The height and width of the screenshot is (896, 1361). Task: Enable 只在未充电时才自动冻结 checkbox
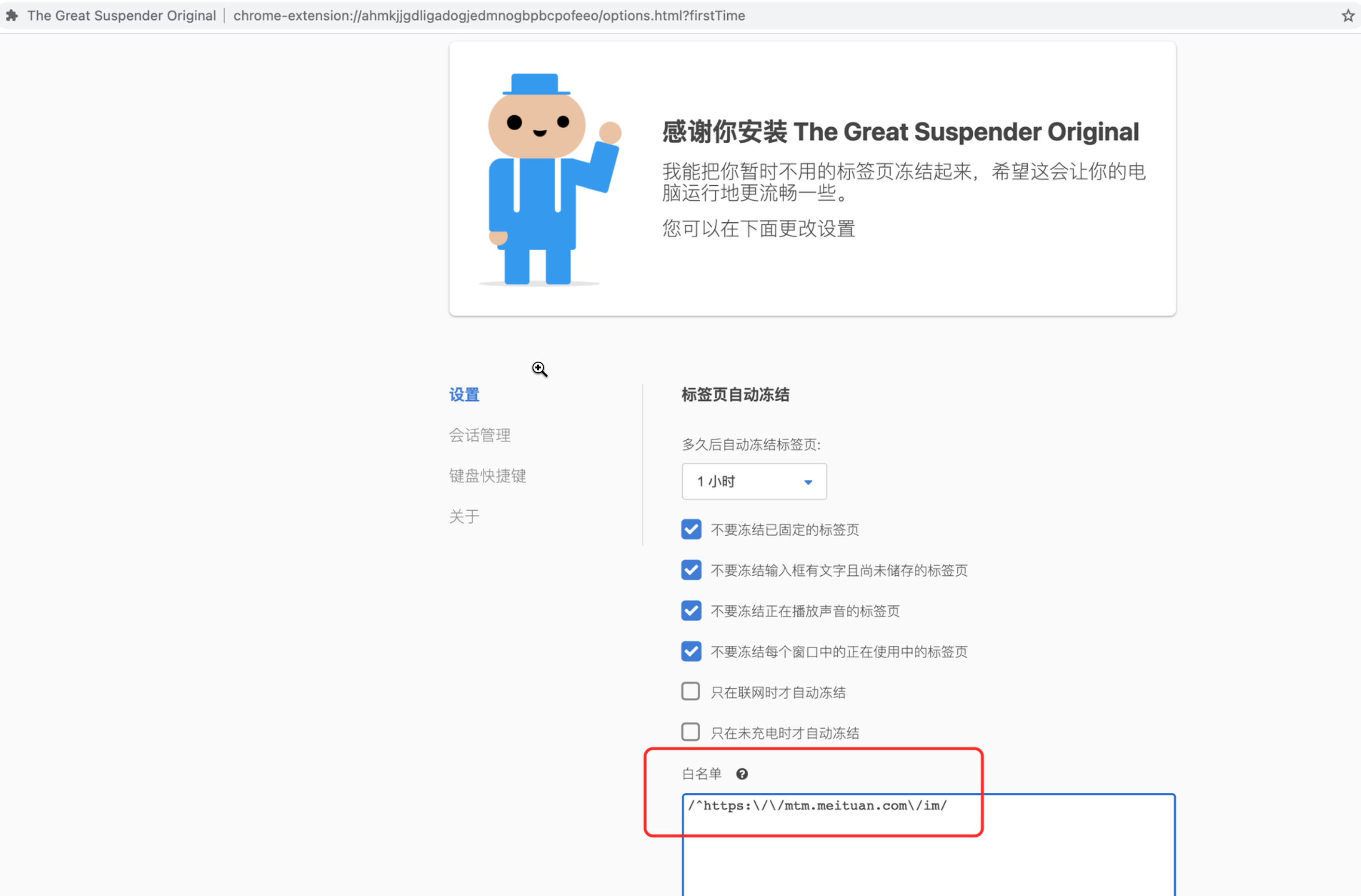pyautogui.click(x=691, y=733)
